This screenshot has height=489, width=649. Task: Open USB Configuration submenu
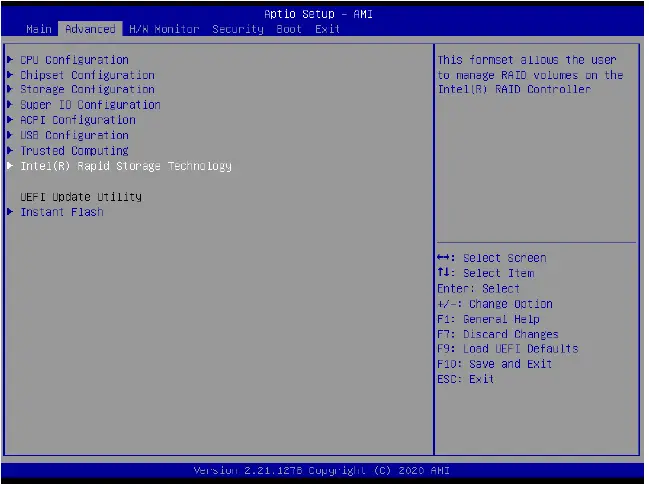point(75,135)
